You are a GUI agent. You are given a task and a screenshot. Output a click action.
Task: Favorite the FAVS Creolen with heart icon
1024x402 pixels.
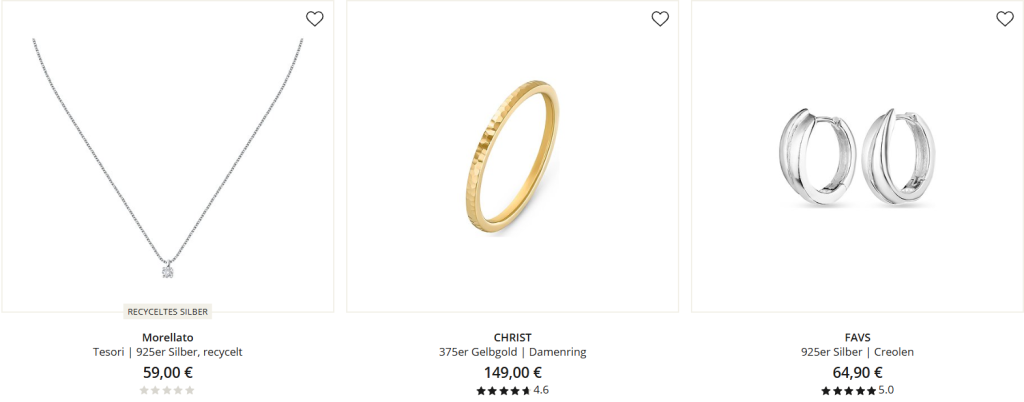click(x=1005, y=19)
